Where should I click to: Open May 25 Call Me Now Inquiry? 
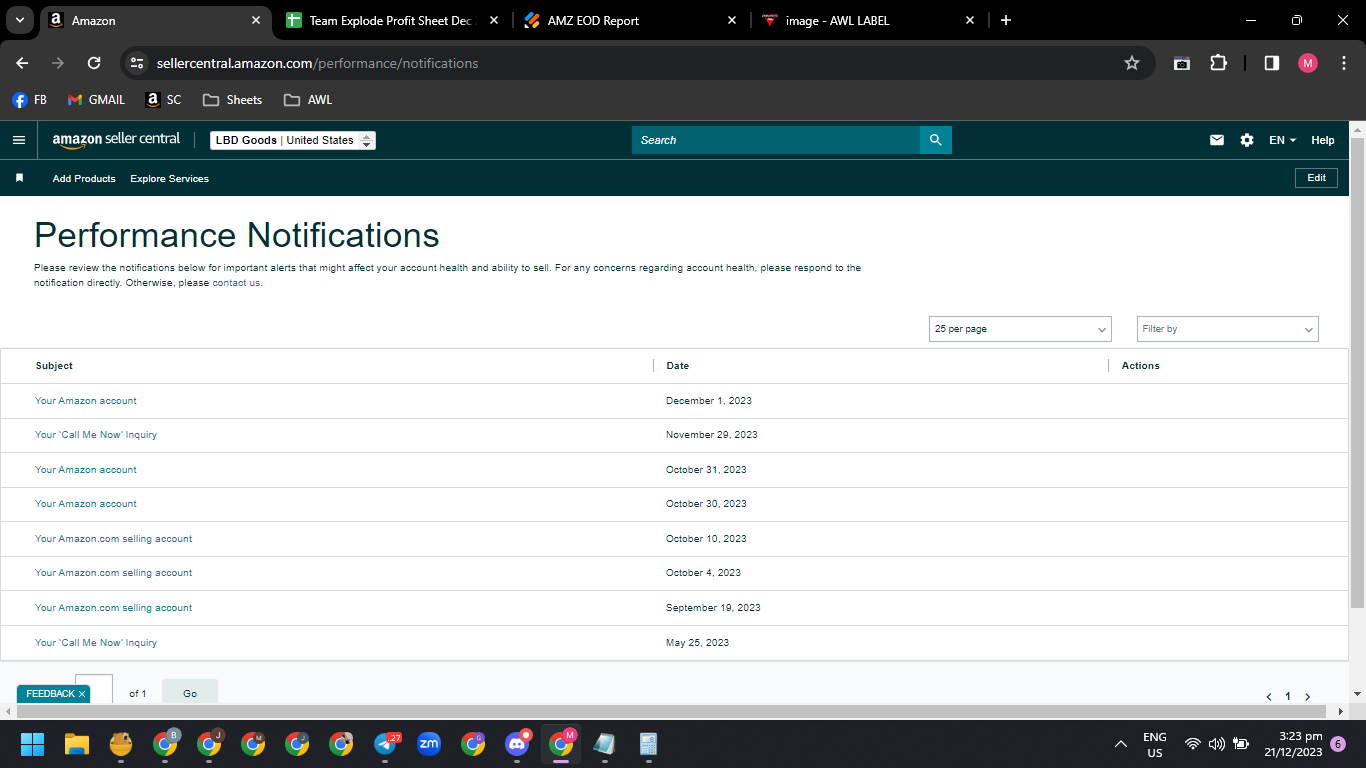[96, 643]
